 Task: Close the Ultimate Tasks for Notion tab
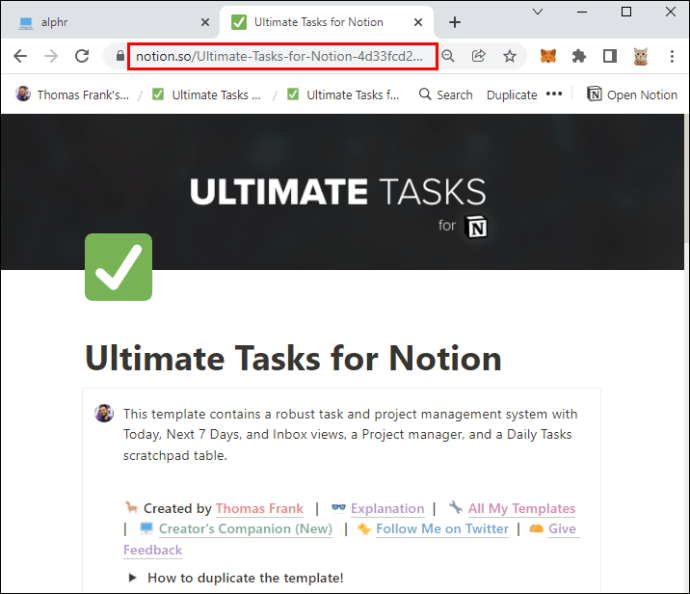point(418,22)
